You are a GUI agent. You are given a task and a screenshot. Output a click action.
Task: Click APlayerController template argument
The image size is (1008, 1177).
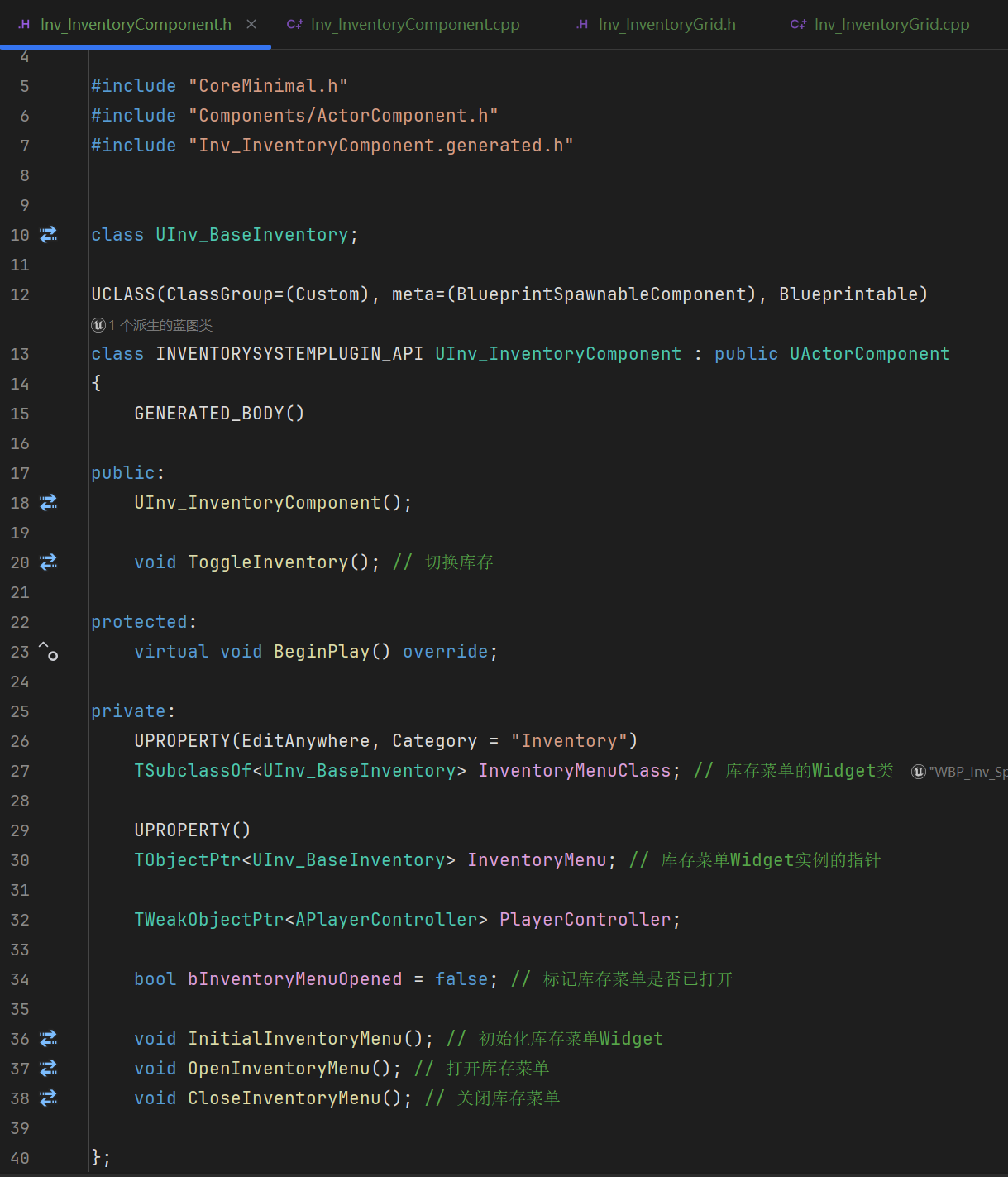[x=386, y=920]
